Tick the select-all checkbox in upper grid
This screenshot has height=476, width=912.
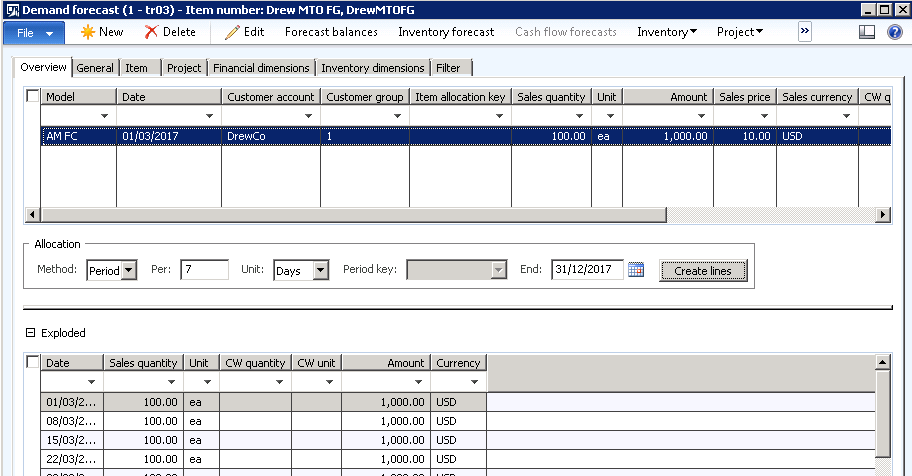[x=33, y=96]
